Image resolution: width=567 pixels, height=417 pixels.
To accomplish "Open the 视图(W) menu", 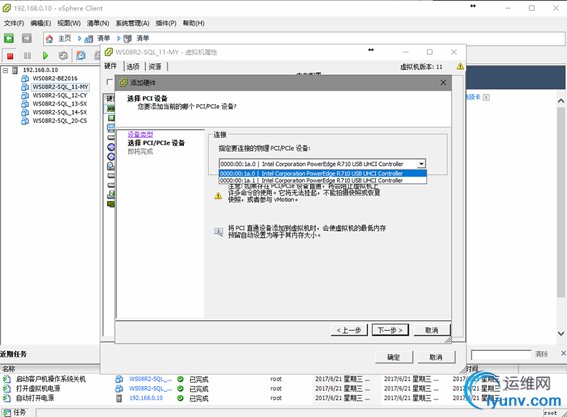I will pos(69,23).
